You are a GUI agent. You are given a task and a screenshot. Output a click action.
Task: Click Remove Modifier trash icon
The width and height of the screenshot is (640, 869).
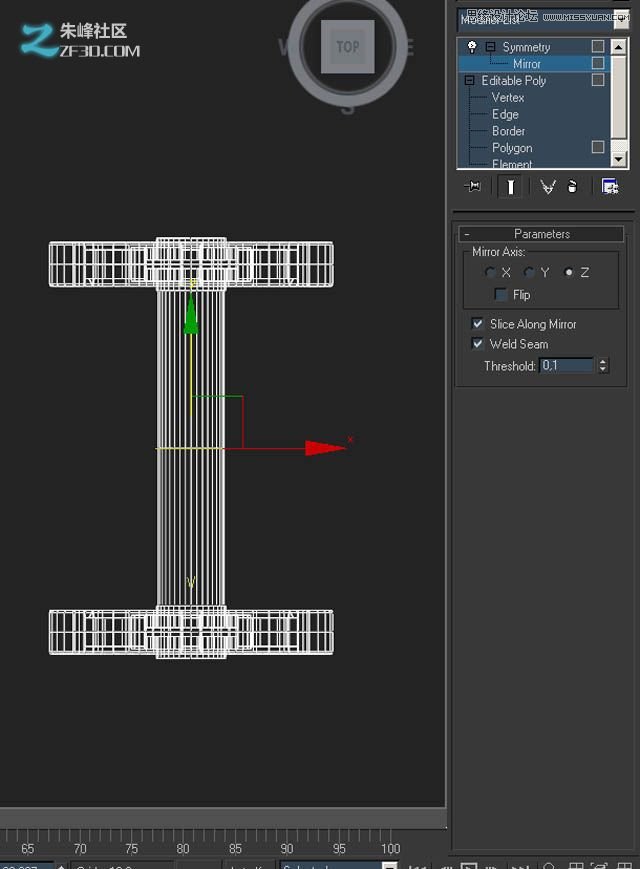tap(572, 187)
